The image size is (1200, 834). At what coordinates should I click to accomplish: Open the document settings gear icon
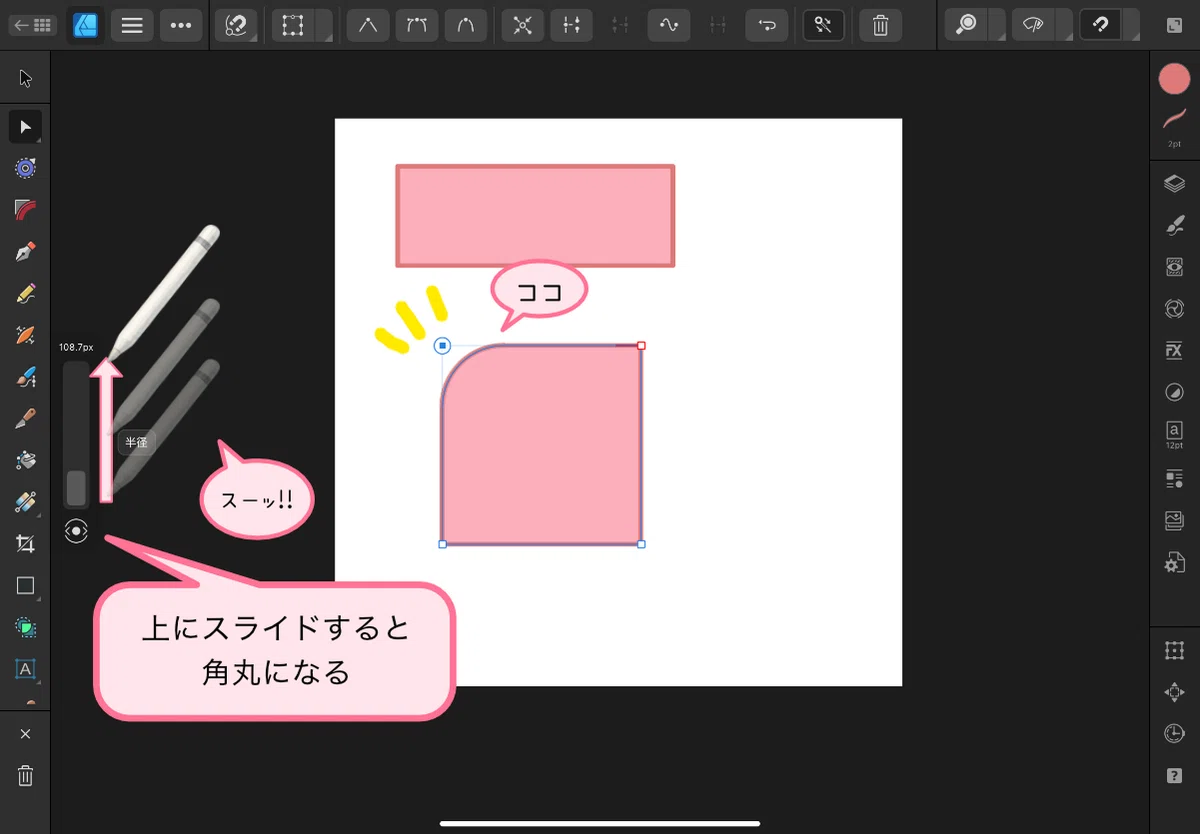[1174, 563]
